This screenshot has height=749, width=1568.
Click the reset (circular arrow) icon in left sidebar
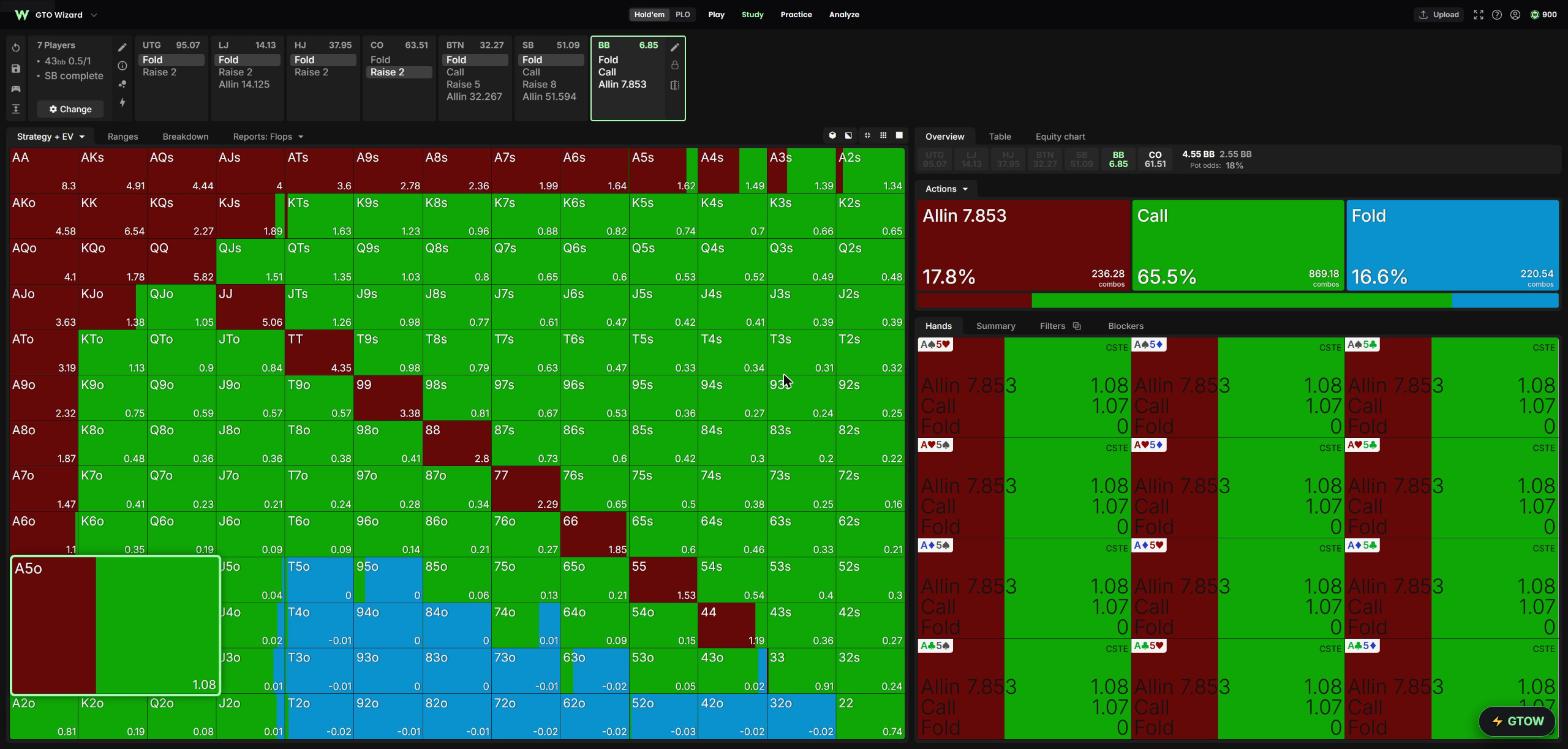(16, 48)
